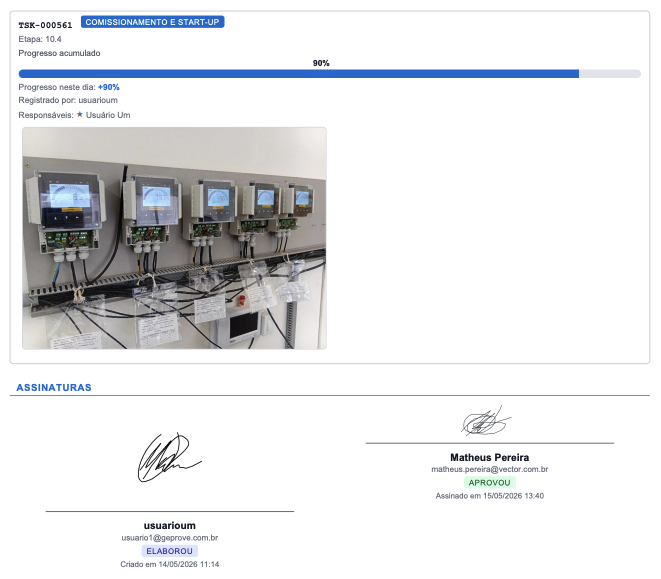661x579 pixels.
Task: Click the usuarioum handwritten signature image
Action: pos(169,458)
